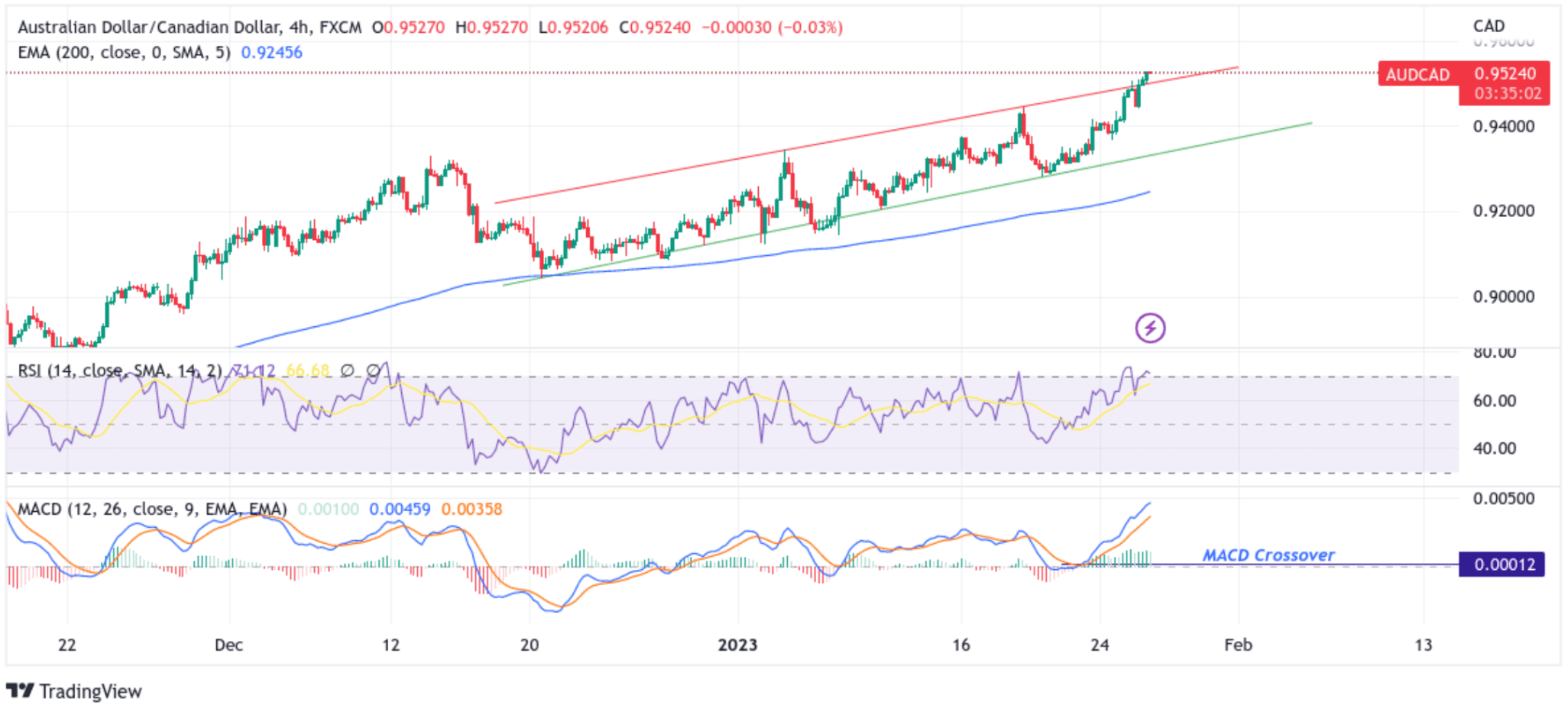Click the Dec date label on time axis
The height and width of the screenshot is (728, 1568).
click(228, 645)
